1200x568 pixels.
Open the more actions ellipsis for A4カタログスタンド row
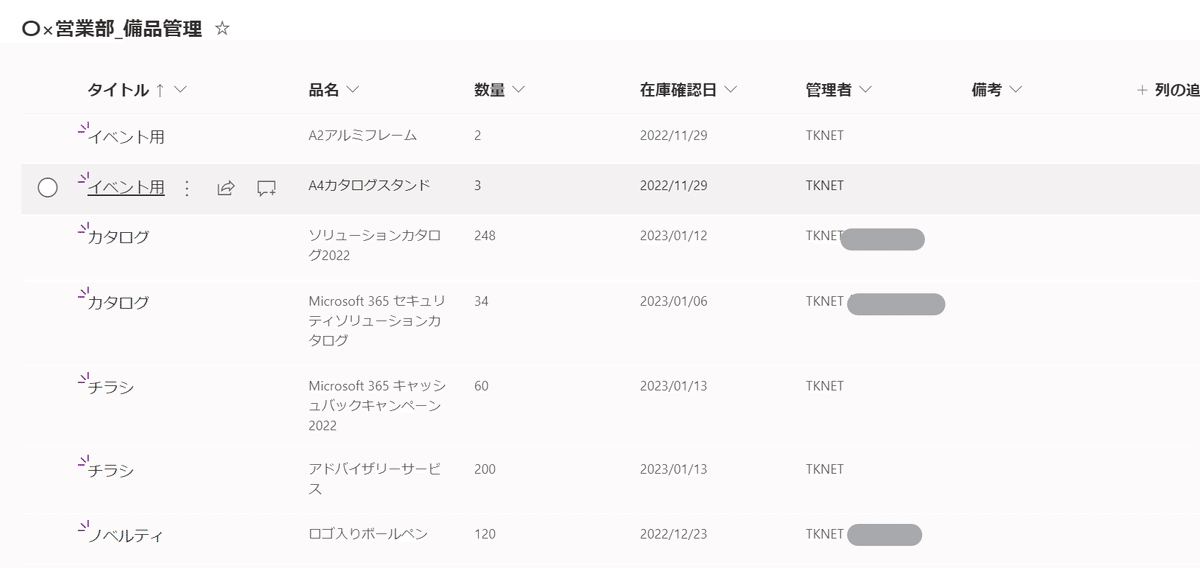[x=186, y=188]
